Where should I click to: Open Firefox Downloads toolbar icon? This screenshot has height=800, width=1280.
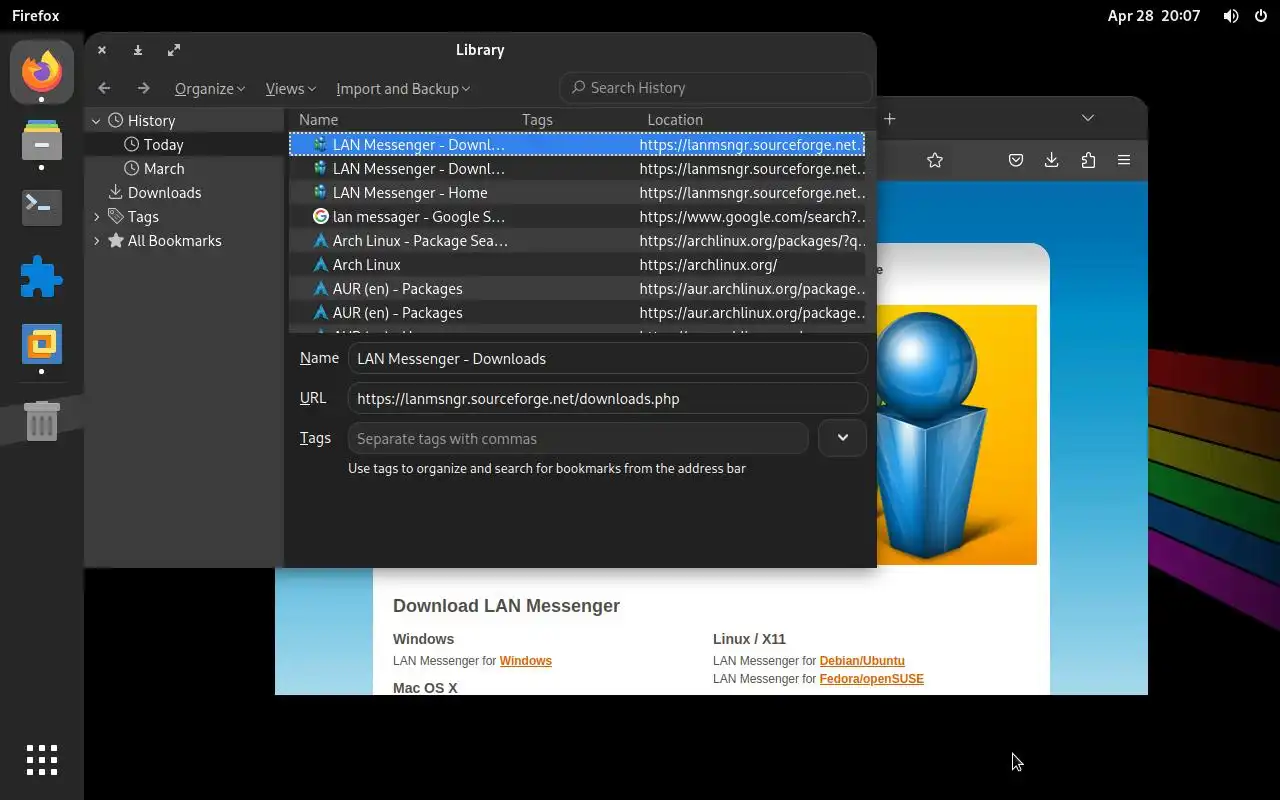(x=1051, y=160)
